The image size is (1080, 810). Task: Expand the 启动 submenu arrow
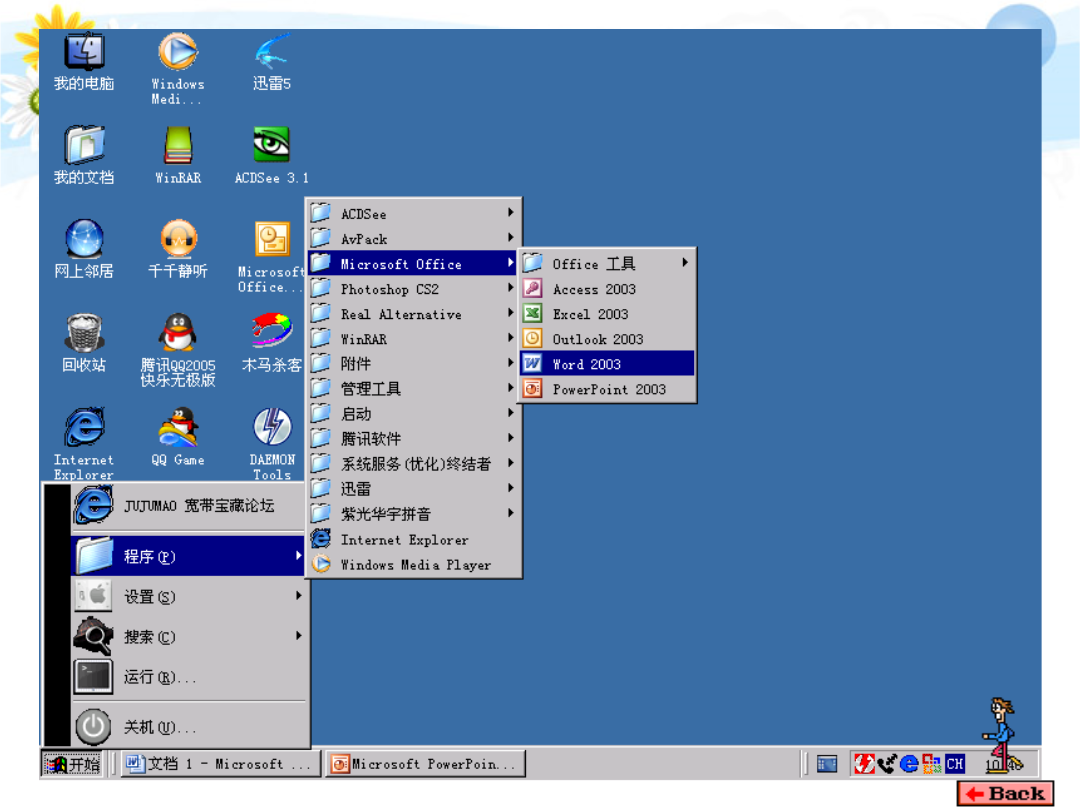coord(510,413)
